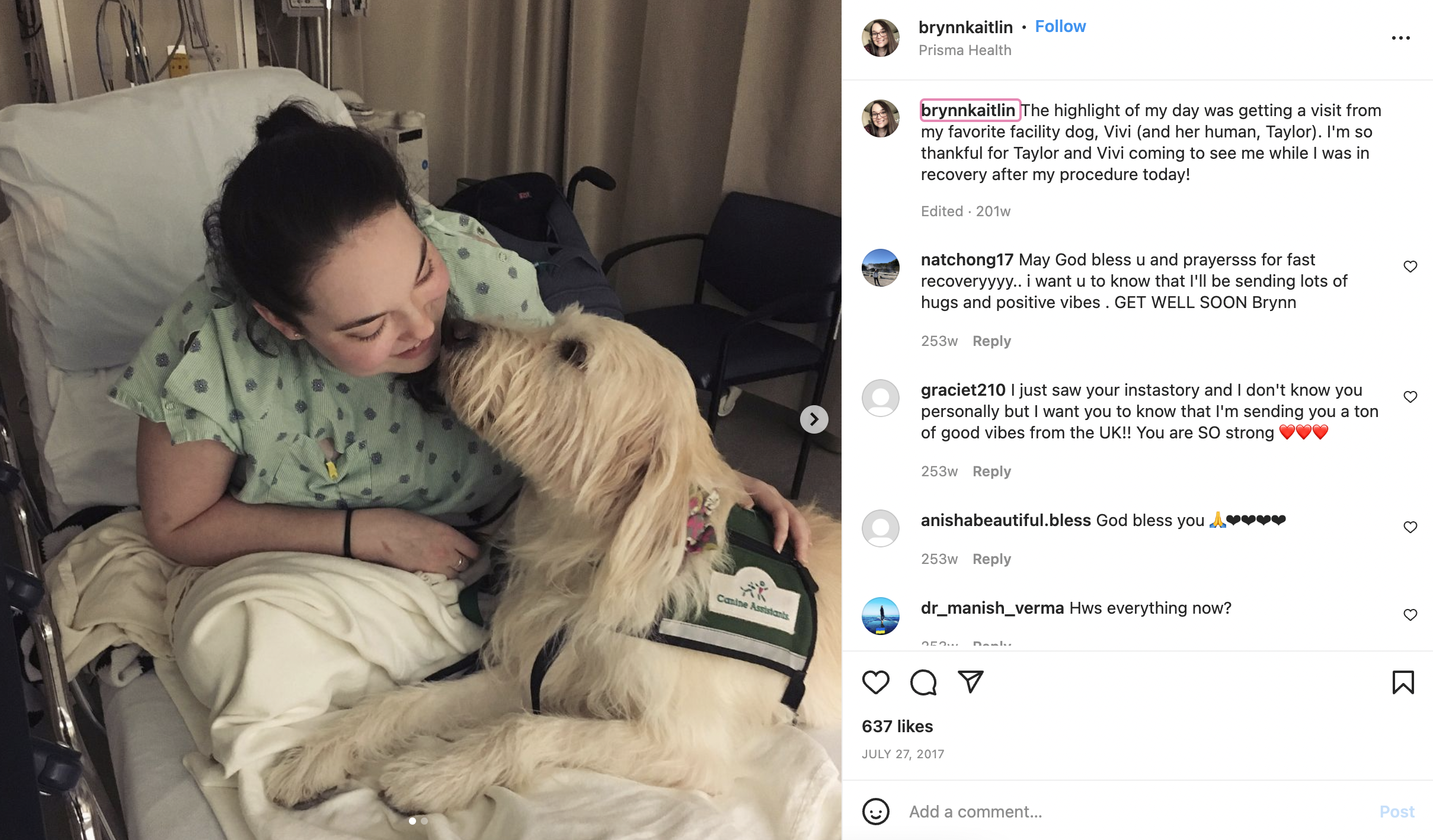Image resolution: width=1433 pixels, height=840 pixels.
Task: Open the comment bubble icon
Action: click(923, 682)
